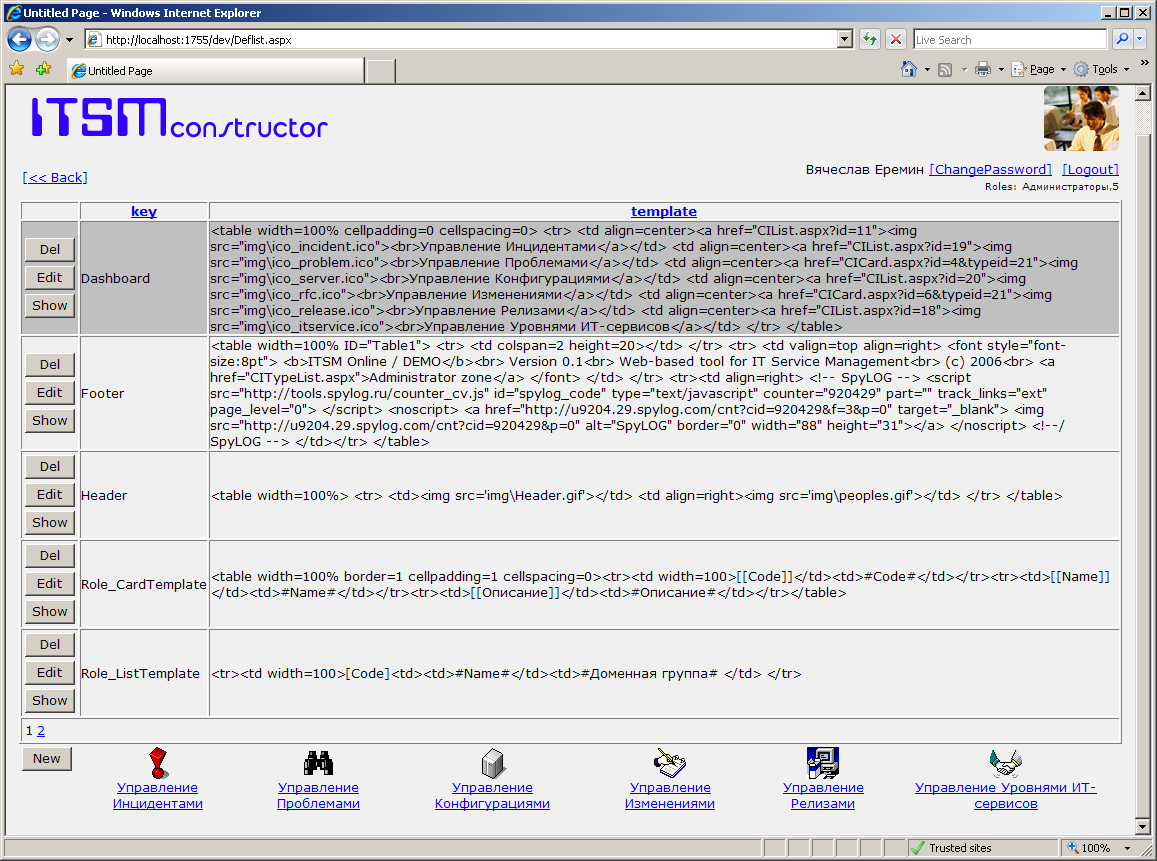Screen dimensions: 1157x861
Task: Delete the Dashboard template row
Action: point(49,250)
